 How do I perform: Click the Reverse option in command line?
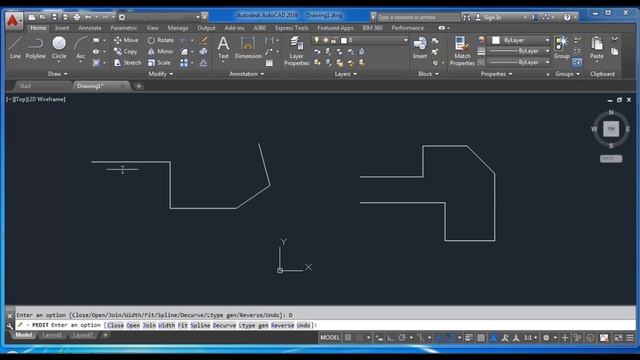[282, 325]
